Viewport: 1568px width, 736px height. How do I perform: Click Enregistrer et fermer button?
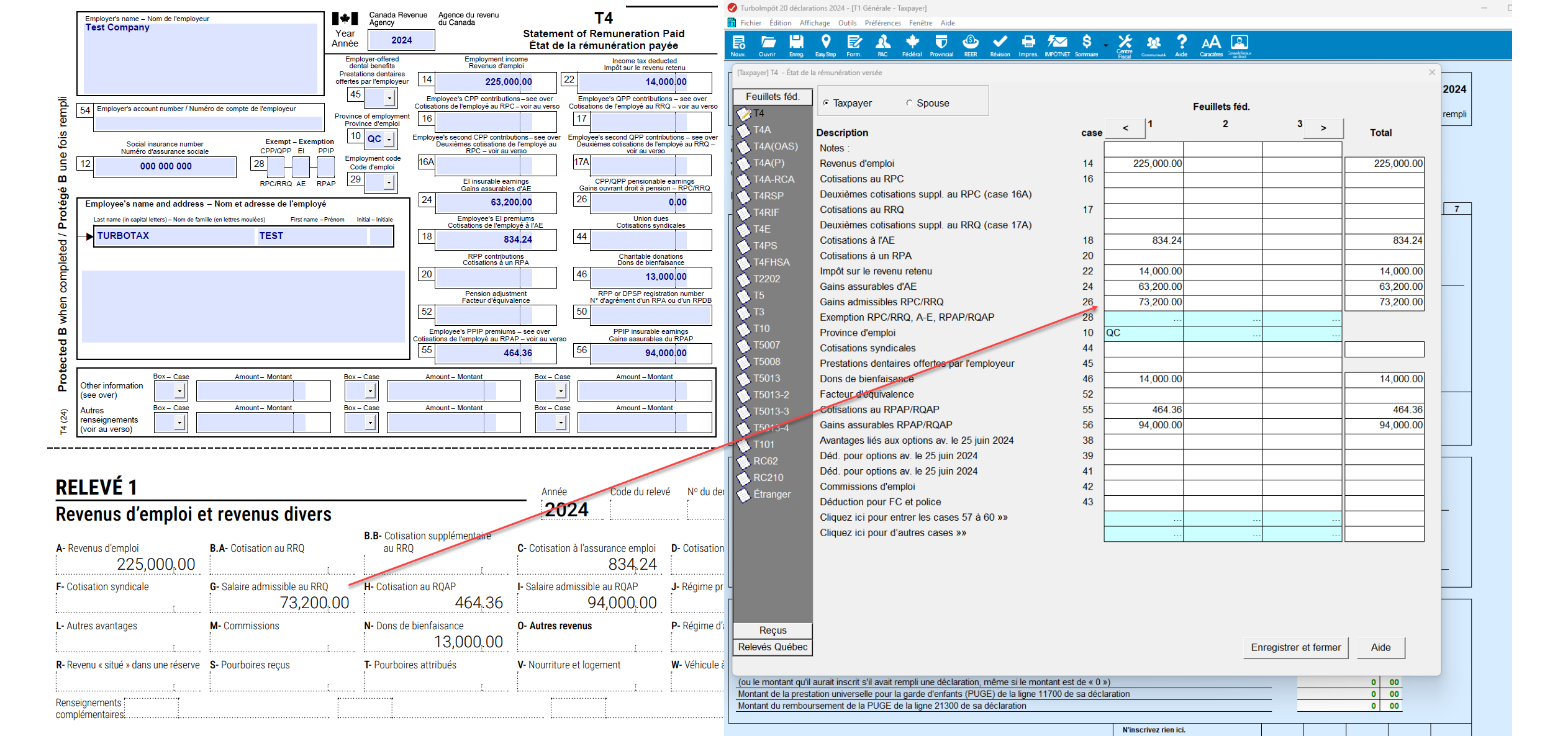(1295, 648)
